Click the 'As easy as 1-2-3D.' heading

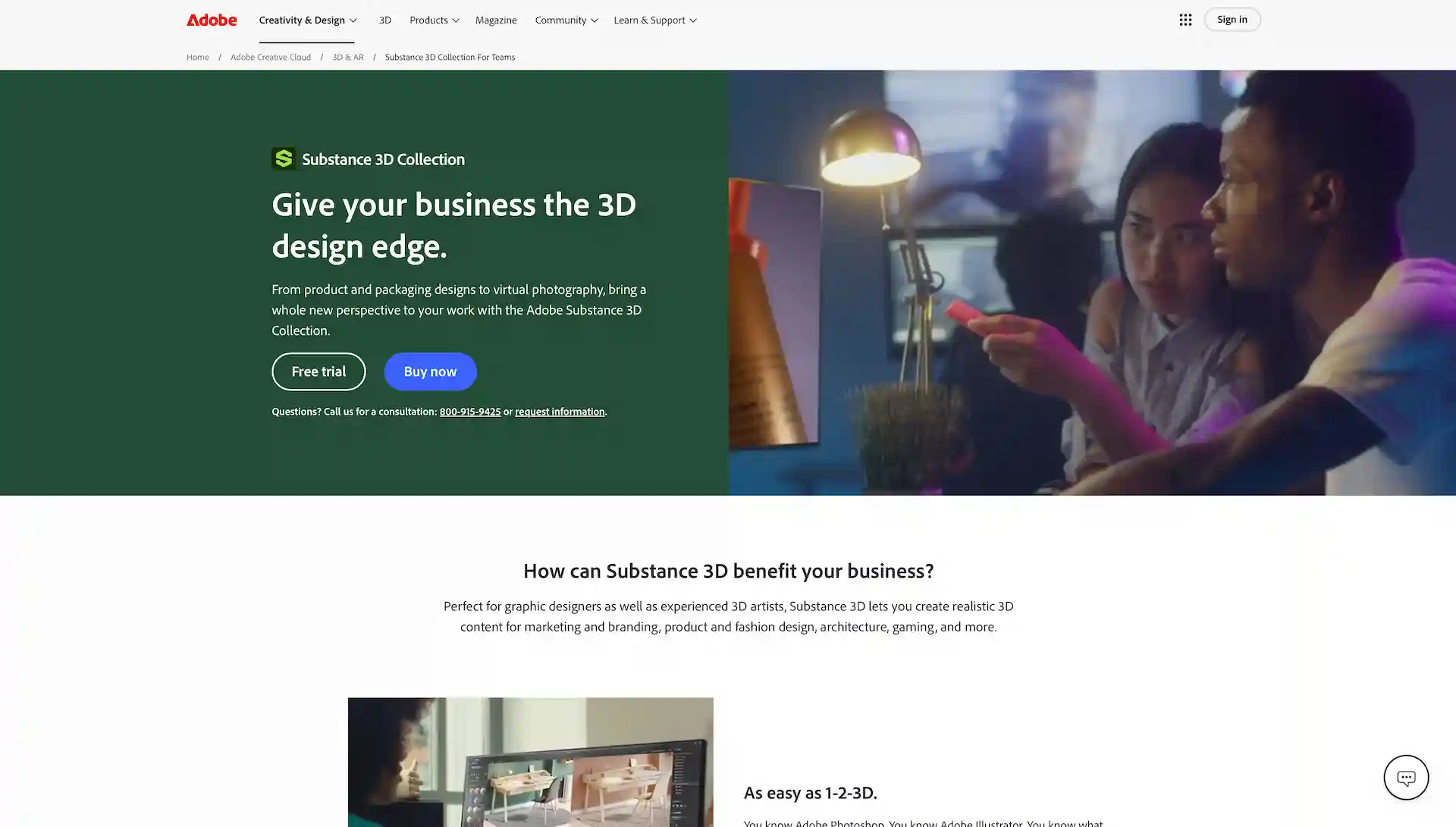click(810, 792)
